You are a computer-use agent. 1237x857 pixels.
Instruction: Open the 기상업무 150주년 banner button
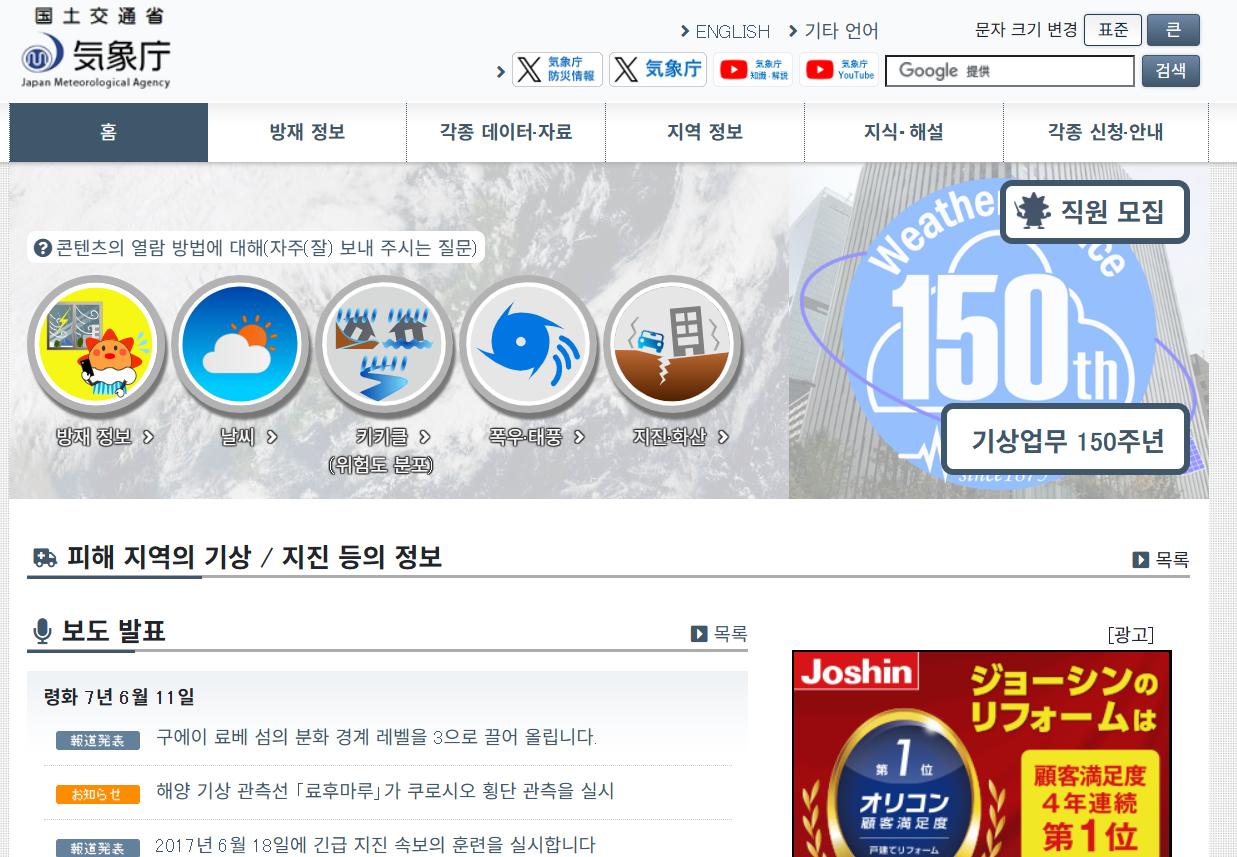(1066, 440)
